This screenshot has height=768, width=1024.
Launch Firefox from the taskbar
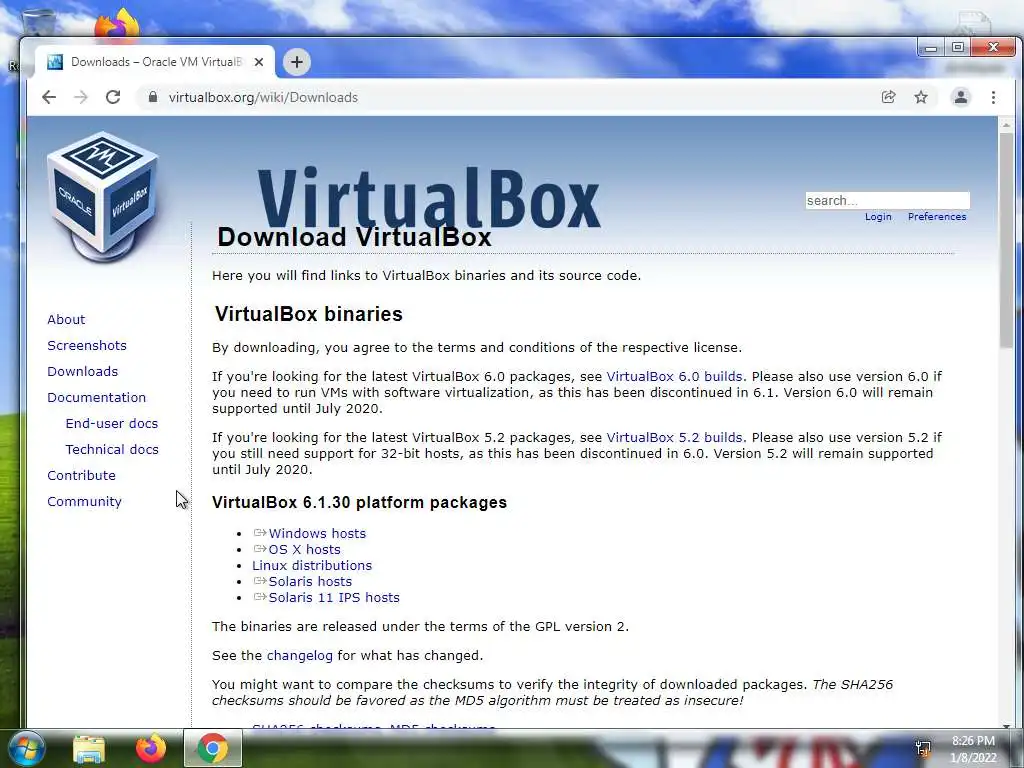click(x=151, y=748)
